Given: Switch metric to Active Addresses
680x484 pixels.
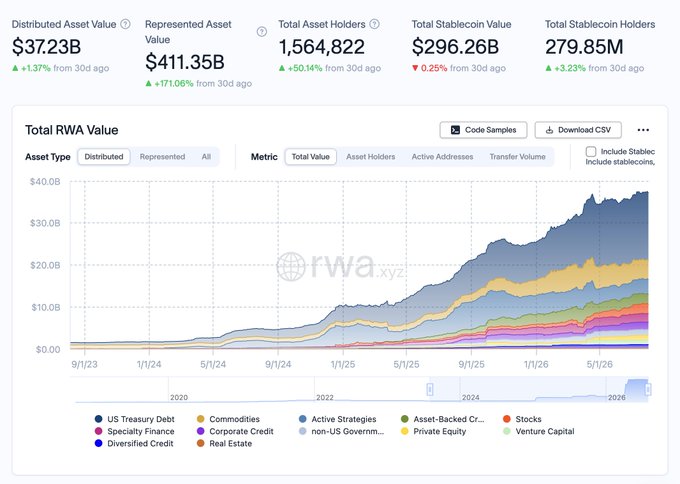Looking at the screenshot, I should click(x=442, y=157).
